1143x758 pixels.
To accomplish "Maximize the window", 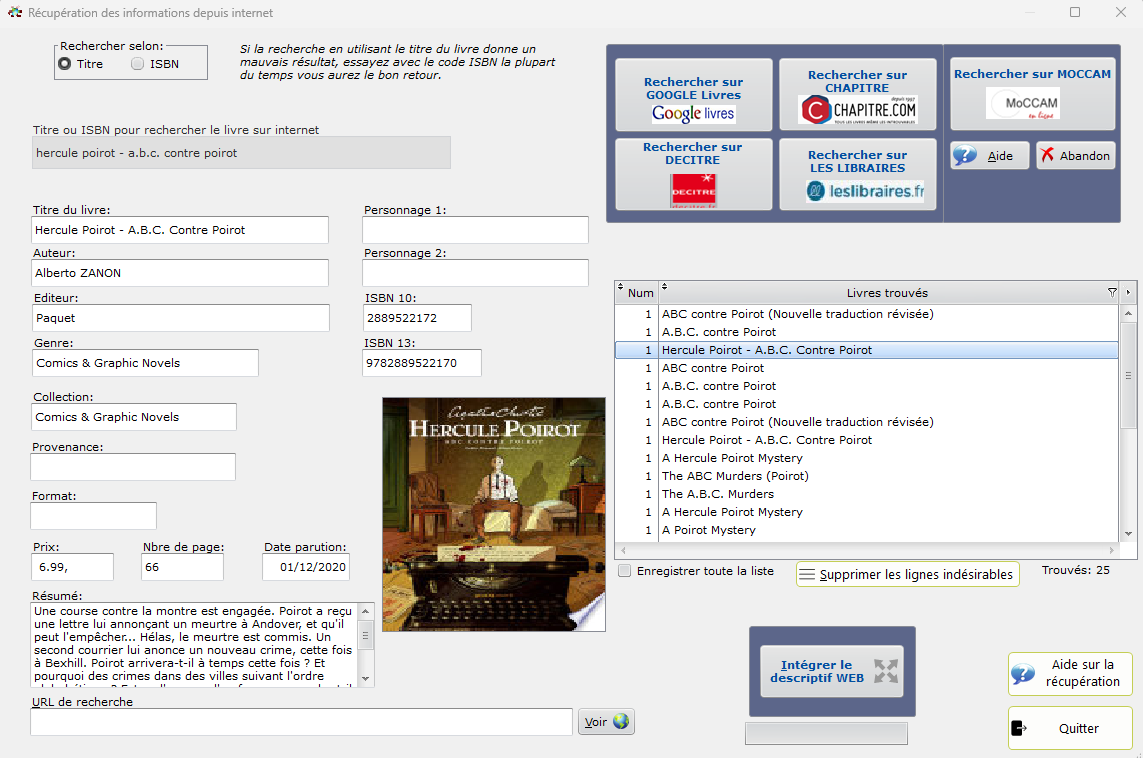I will [1074, 12].
